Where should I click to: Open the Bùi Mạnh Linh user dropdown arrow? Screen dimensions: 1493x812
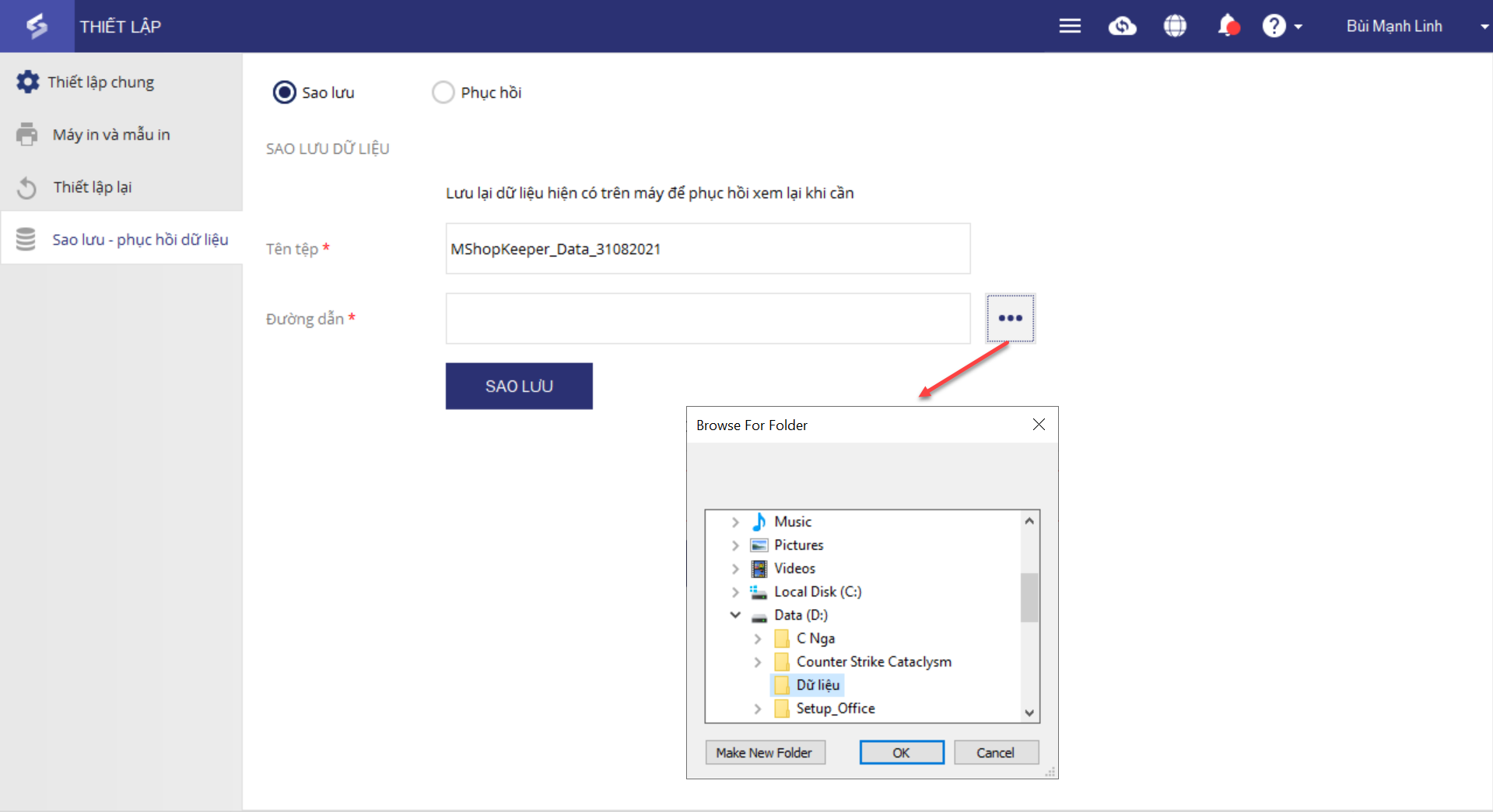[1484, 26]
